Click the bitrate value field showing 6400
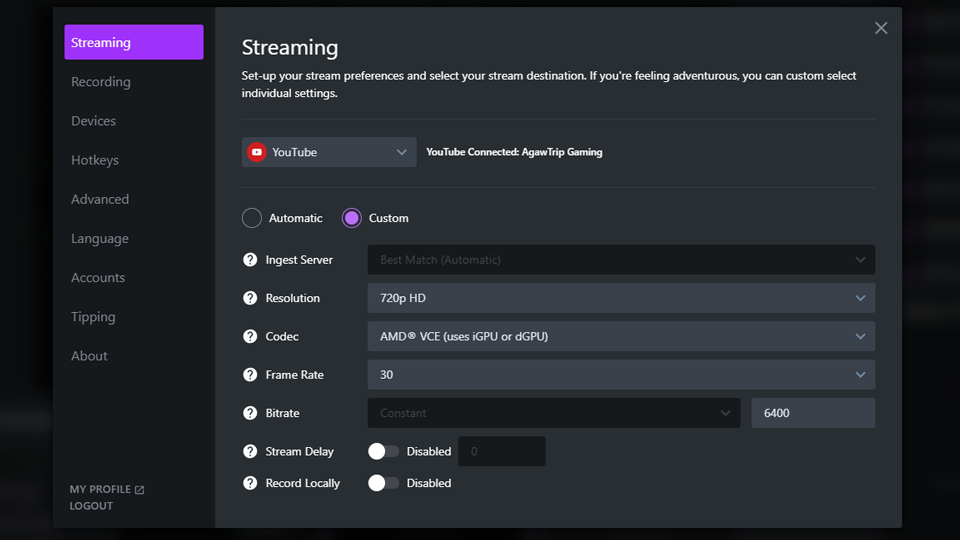Viewport: 960px width, 540px height. pos(813,413)
